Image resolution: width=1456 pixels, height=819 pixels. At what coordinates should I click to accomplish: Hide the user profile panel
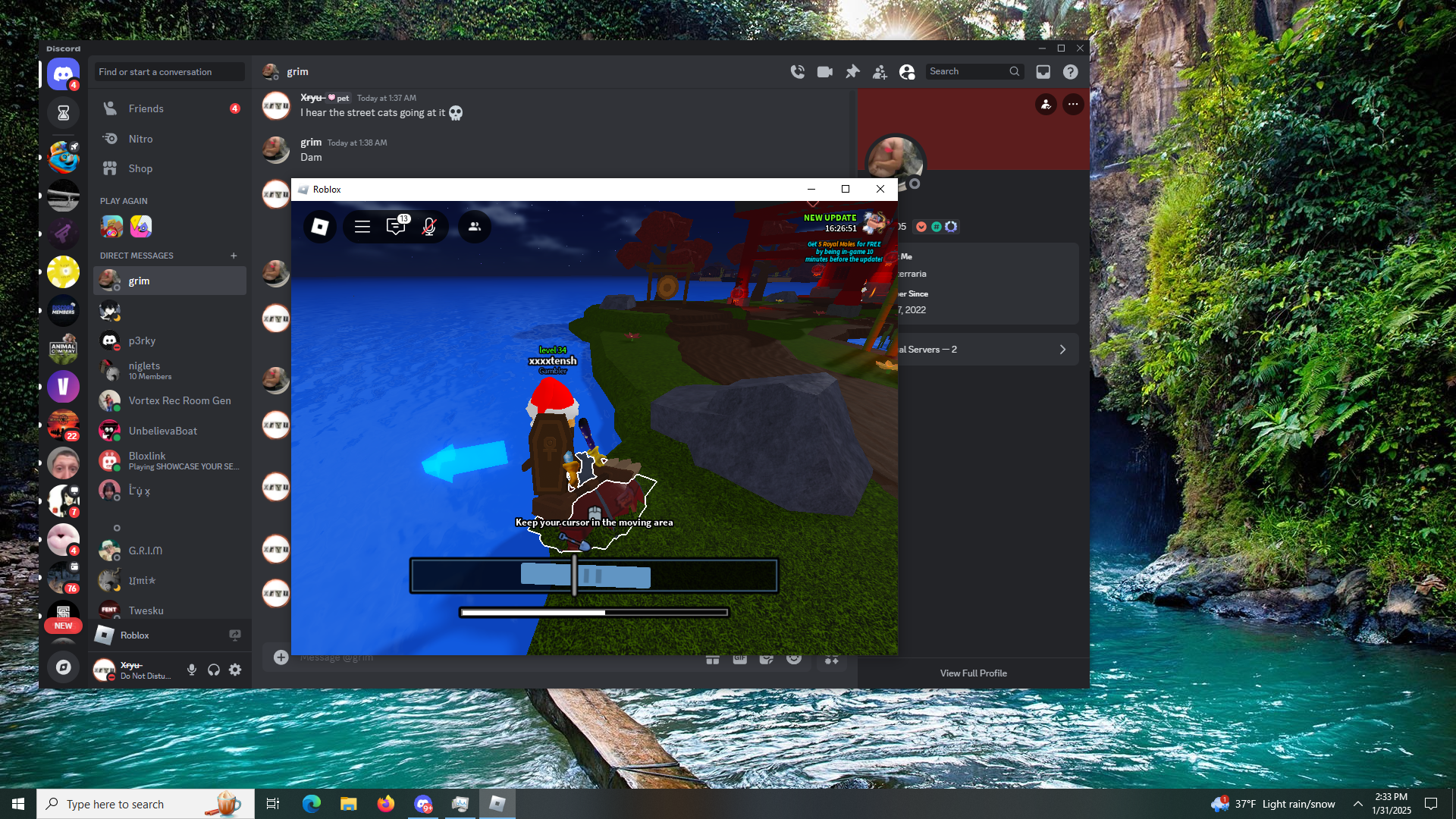point(907,72)
